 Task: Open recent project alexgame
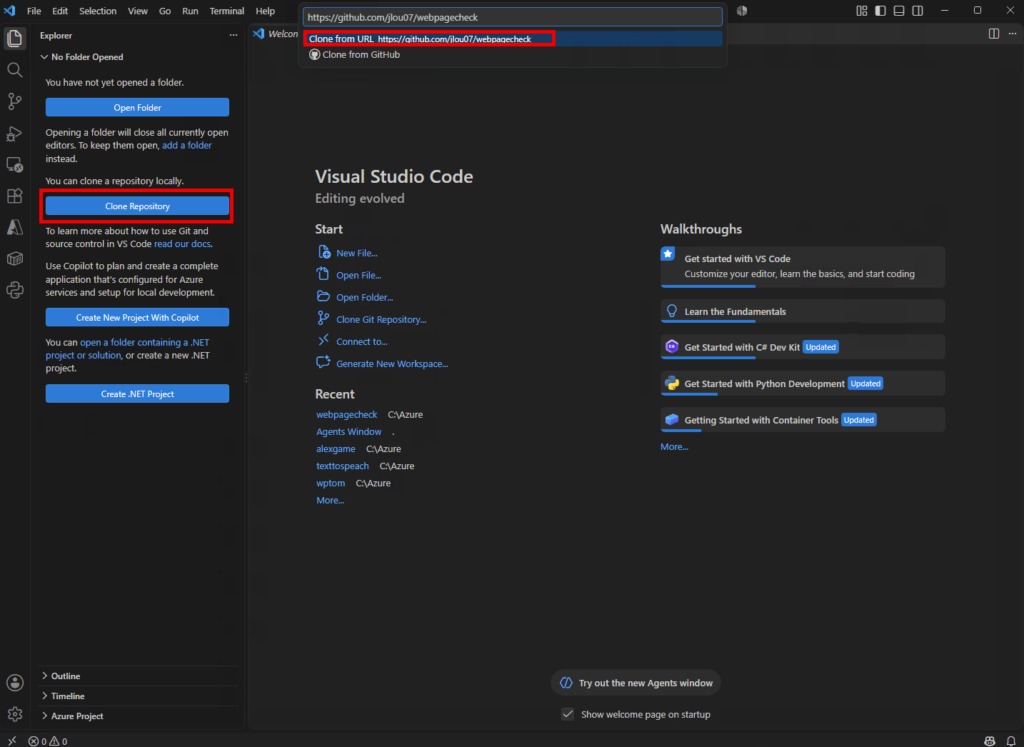point(336,449)
